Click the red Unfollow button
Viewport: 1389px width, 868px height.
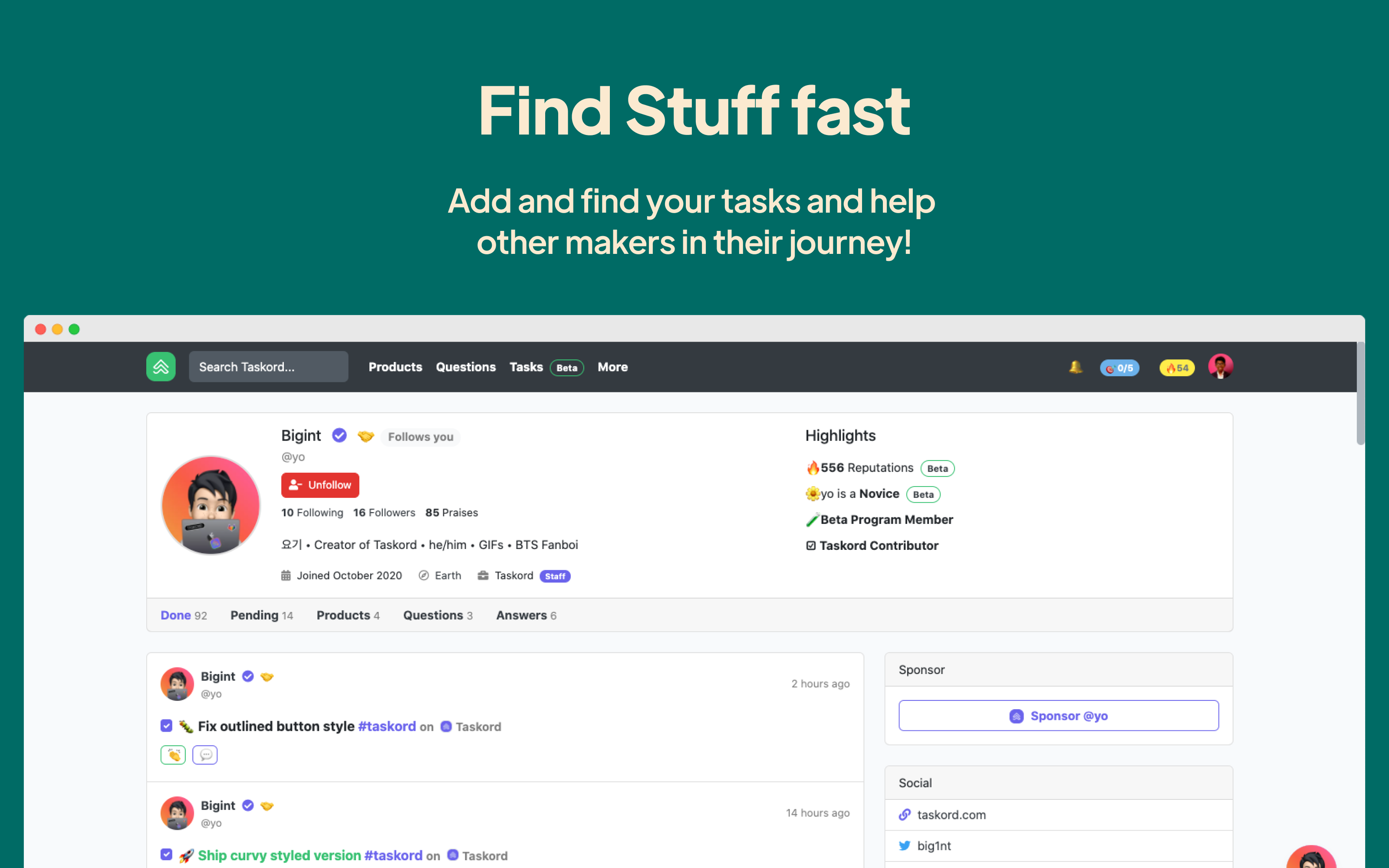(x=320, y=485)
